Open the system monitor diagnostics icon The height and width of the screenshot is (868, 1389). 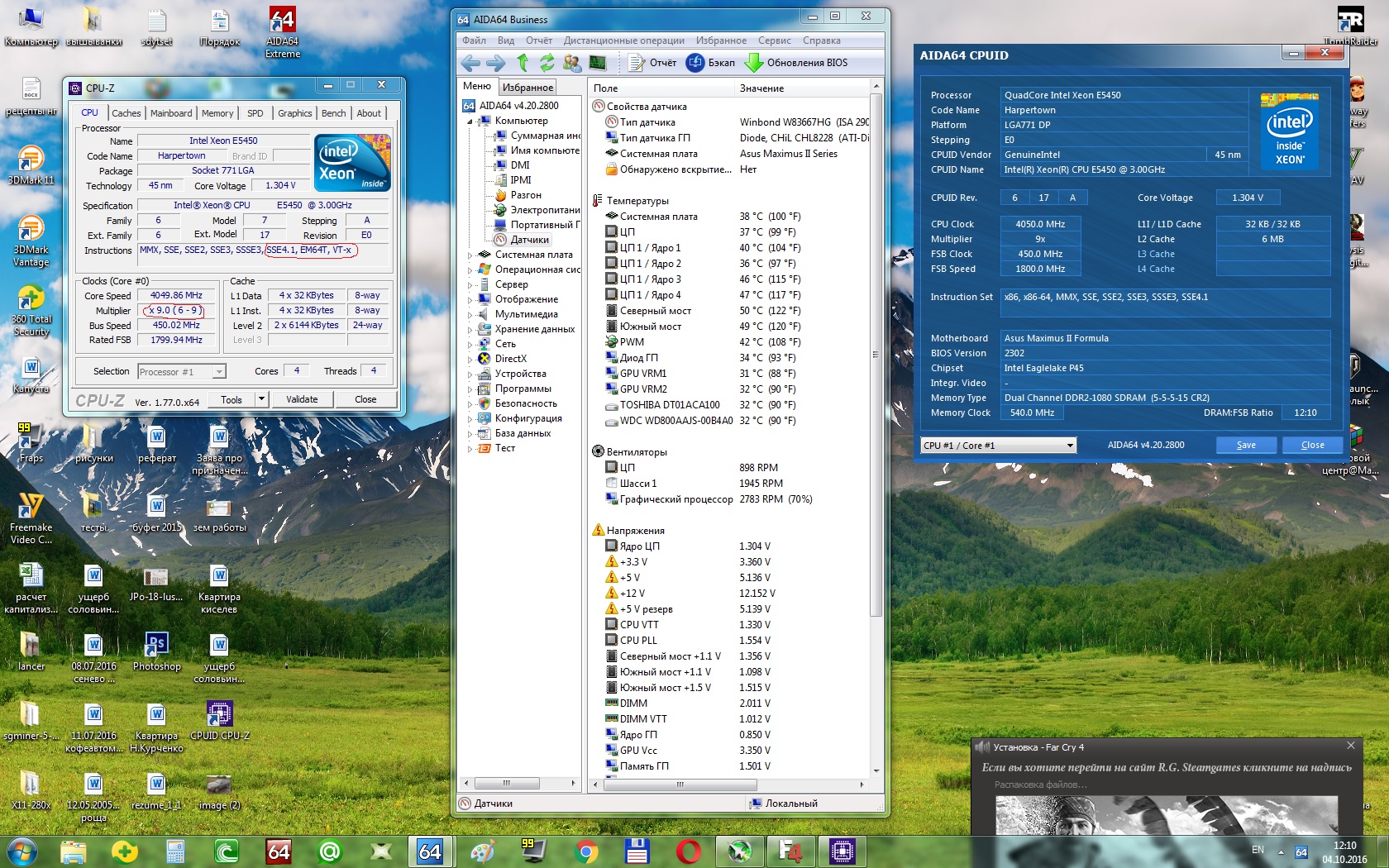pos(597,63)
